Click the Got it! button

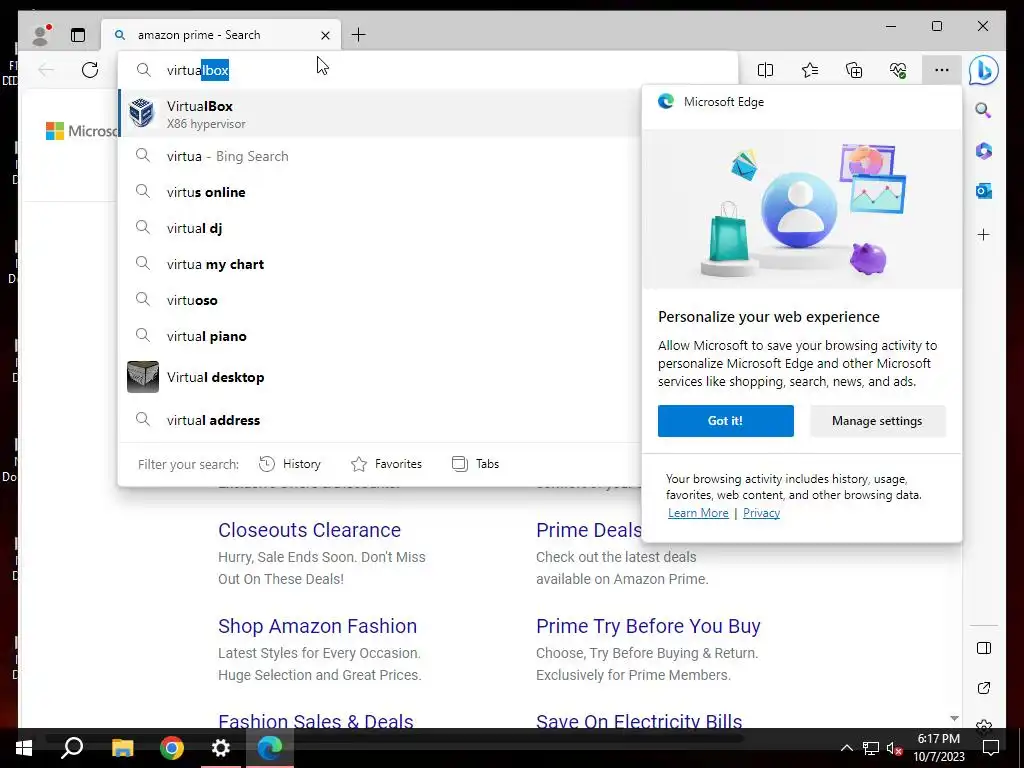click(726, 421)
